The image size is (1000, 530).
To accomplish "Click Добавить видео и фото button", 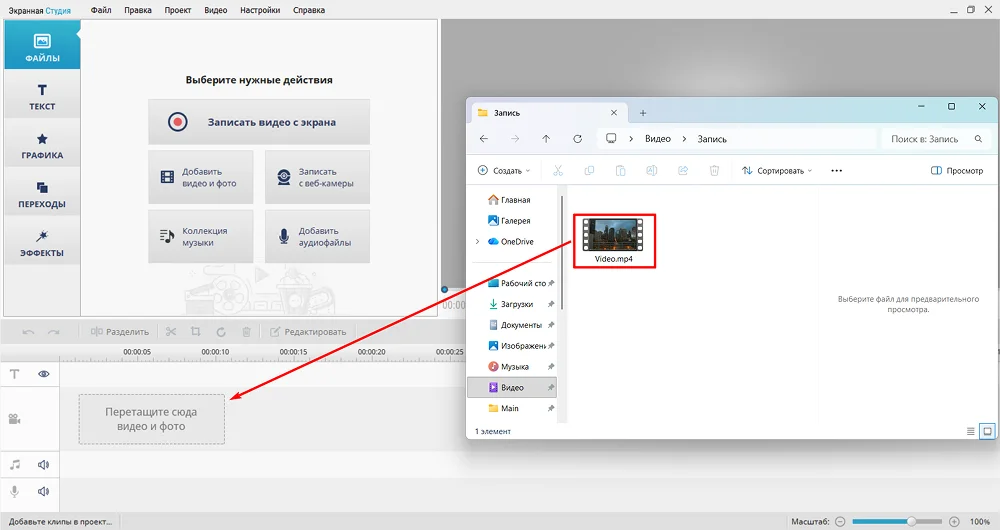I will point(201,177).
